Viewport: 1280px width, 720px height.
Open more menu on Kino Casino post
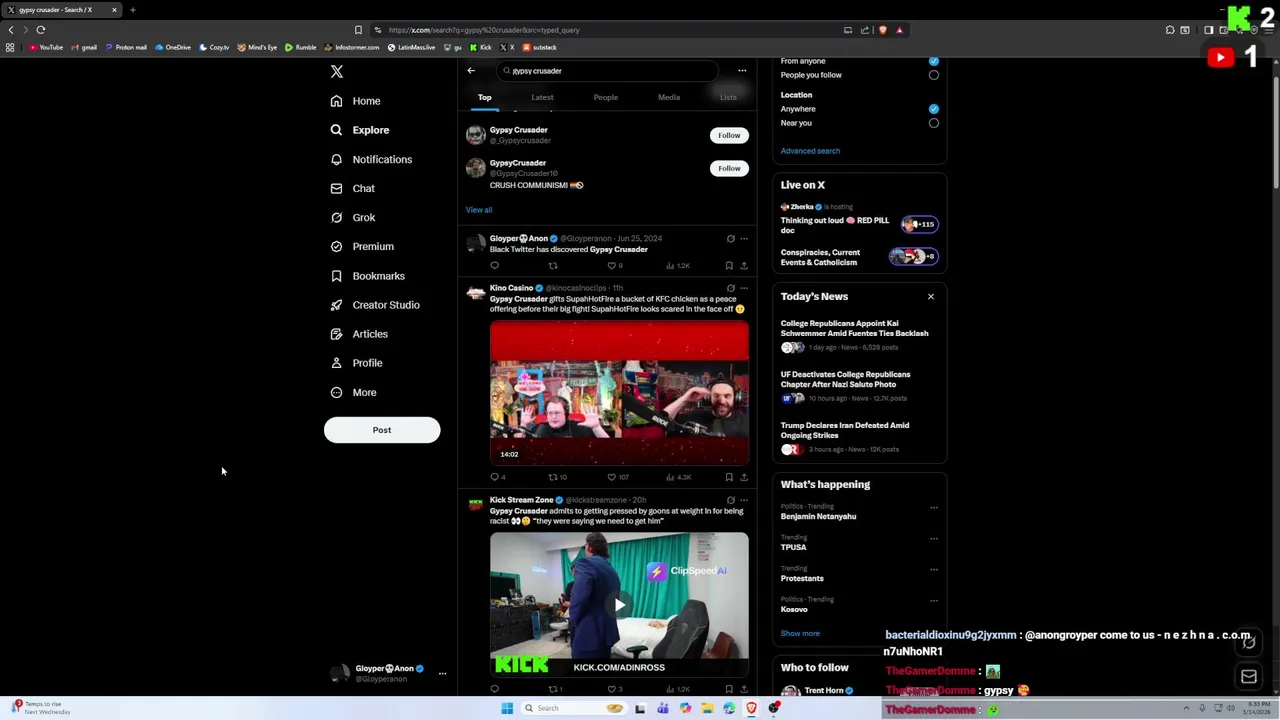pos(744,288)
